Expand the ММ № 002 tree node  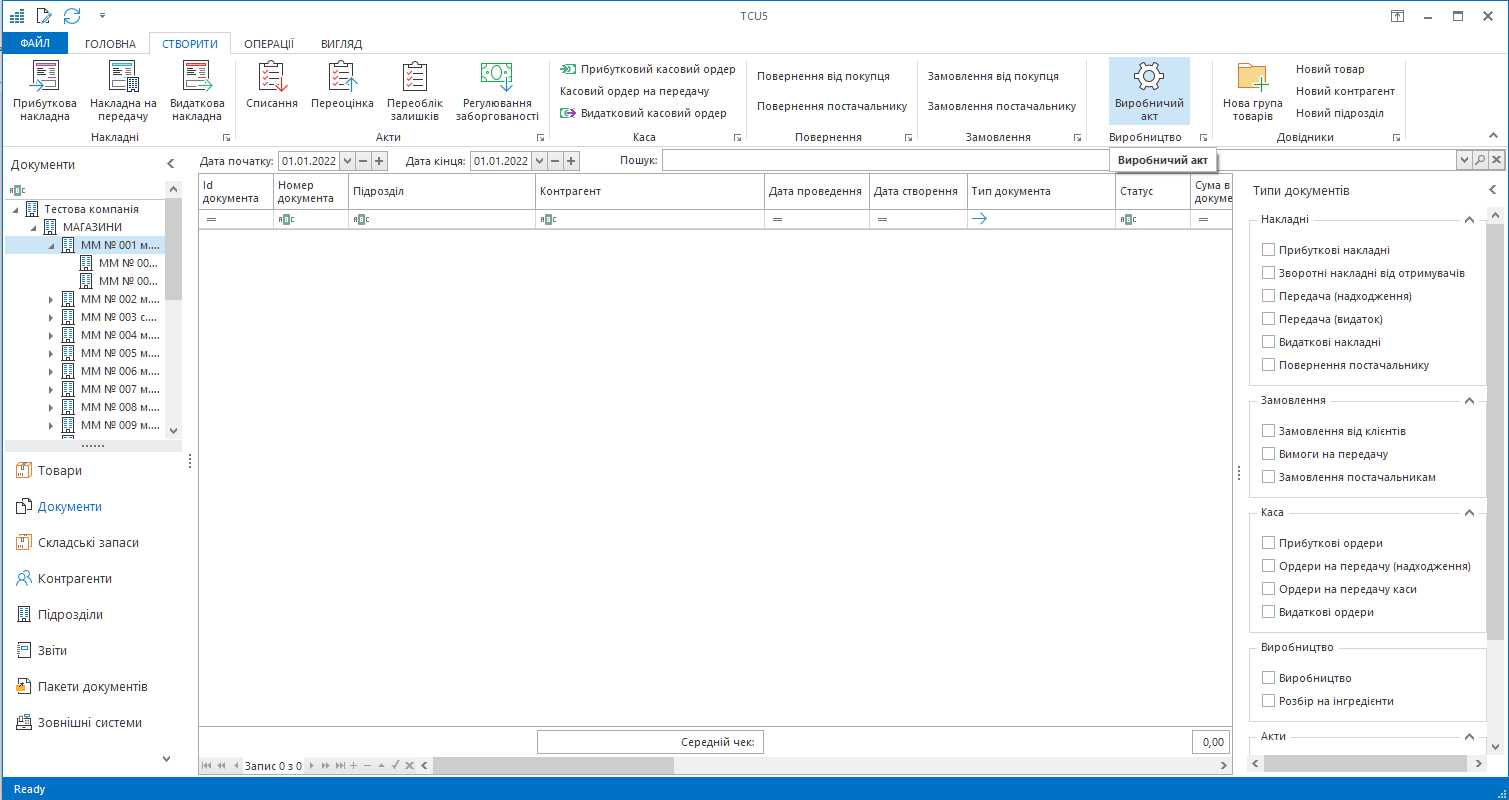(x=51, y=299)
